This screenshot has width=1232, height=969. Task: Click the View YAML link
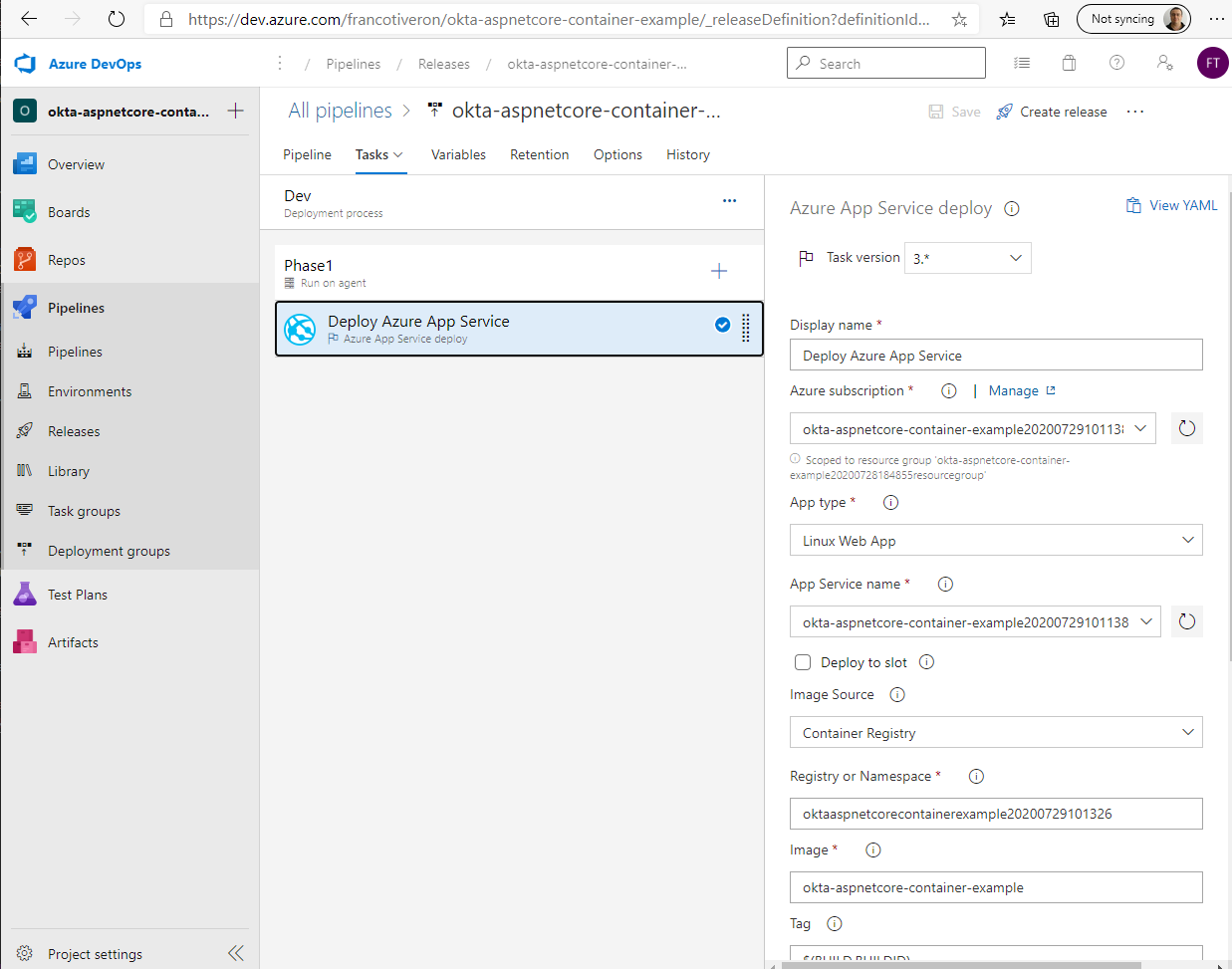pos(1172,205)
